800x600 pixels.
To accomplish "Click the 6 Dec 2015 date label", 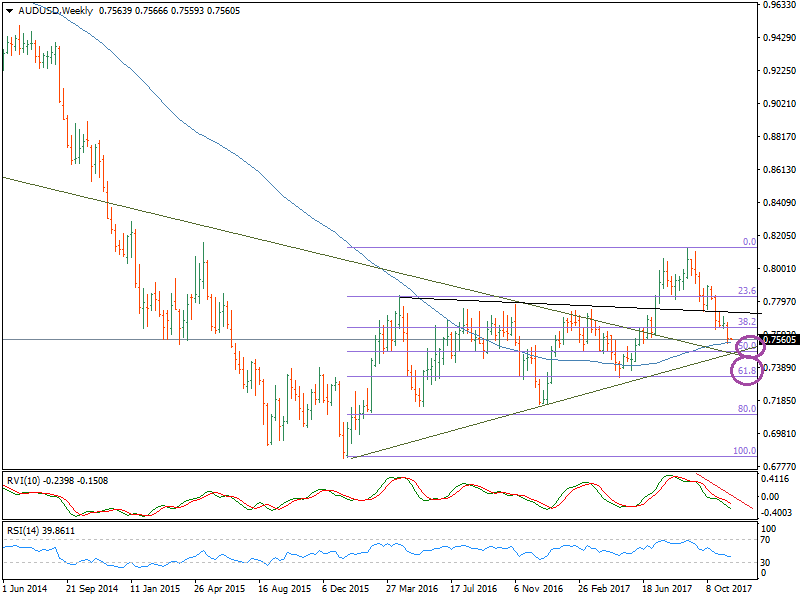I will point(345,589).
